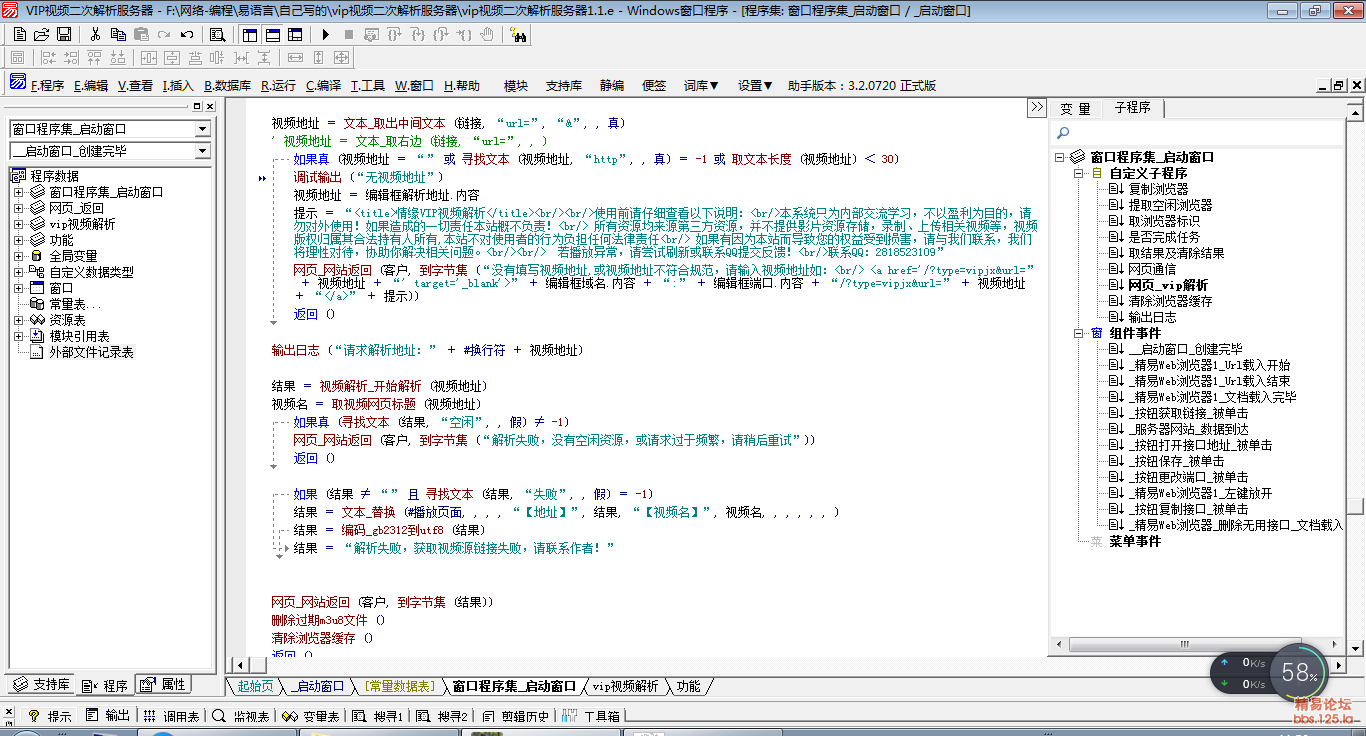Click the Undo arrow icon

[186, 34]
